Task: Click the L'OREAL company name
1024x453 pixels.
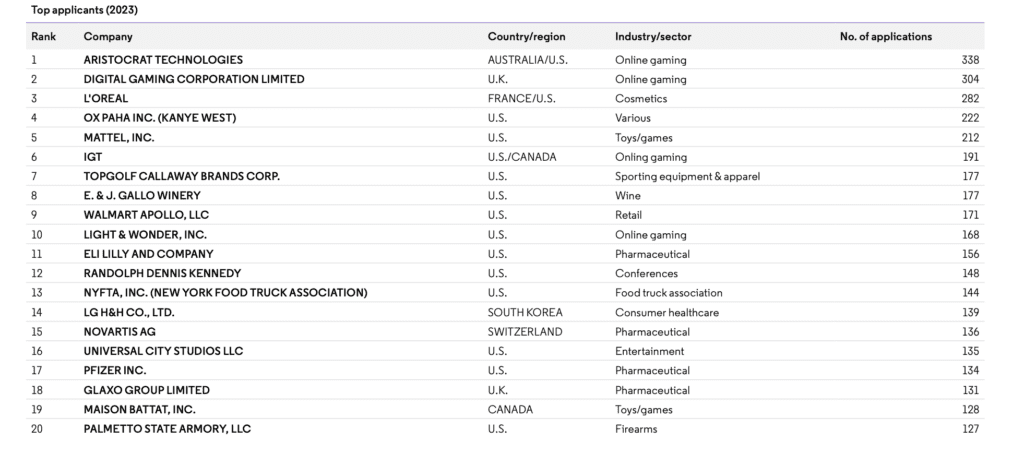Action: (106, 99)
